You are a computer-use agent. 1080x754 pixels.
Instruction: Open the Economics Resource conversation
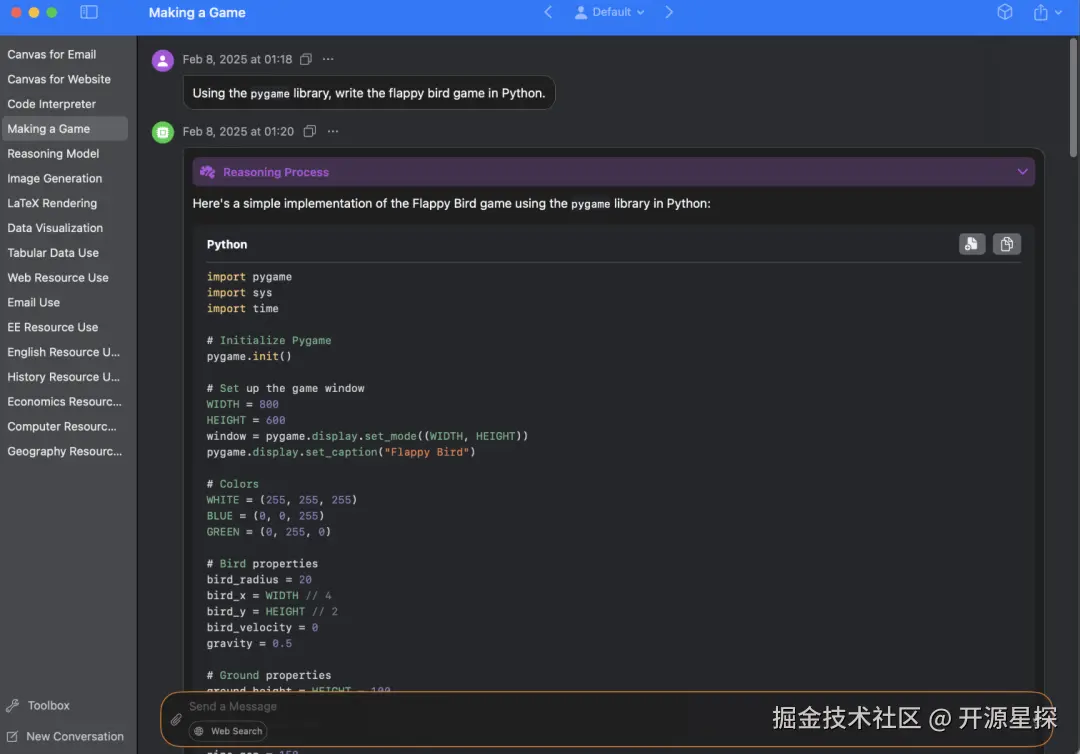[64, 401]
